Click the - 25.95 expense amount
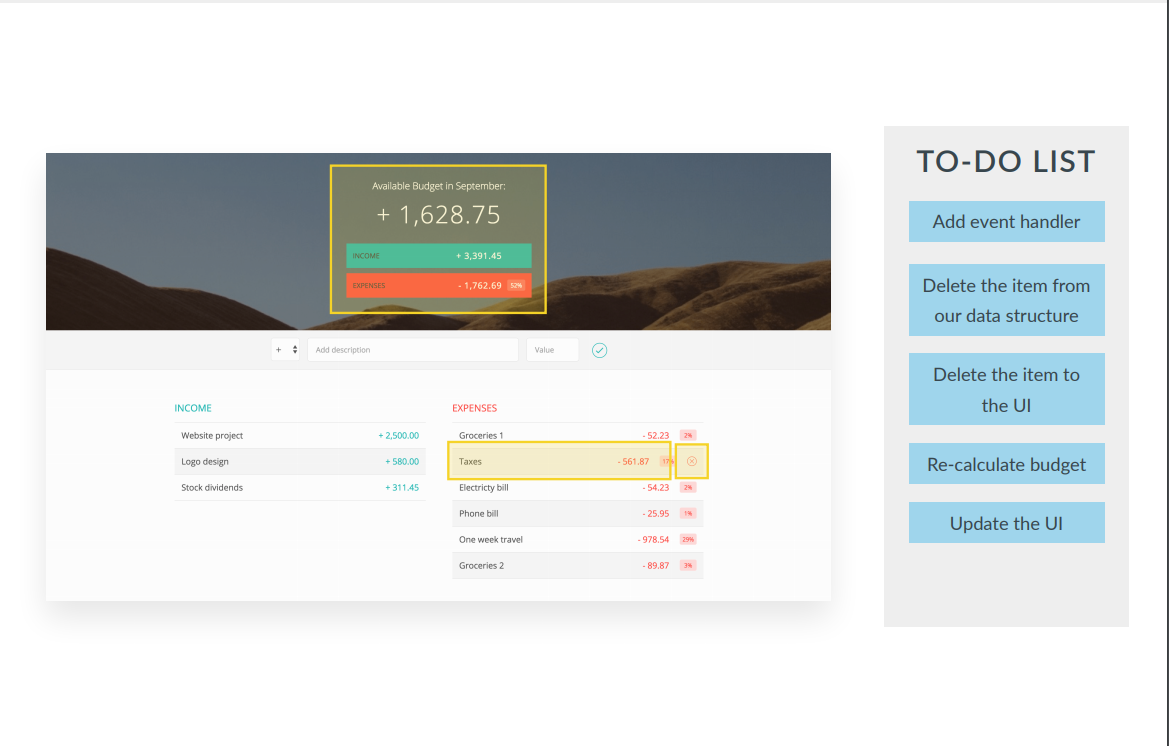 (656, 513)
